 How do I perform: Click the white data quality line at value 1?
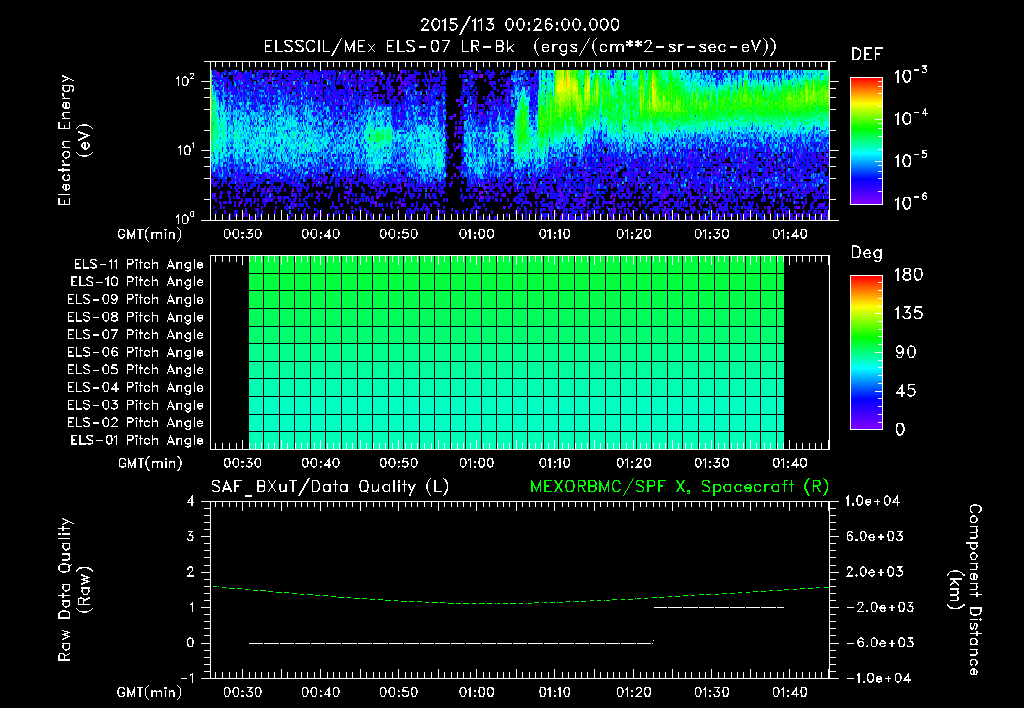click(718, 607)
